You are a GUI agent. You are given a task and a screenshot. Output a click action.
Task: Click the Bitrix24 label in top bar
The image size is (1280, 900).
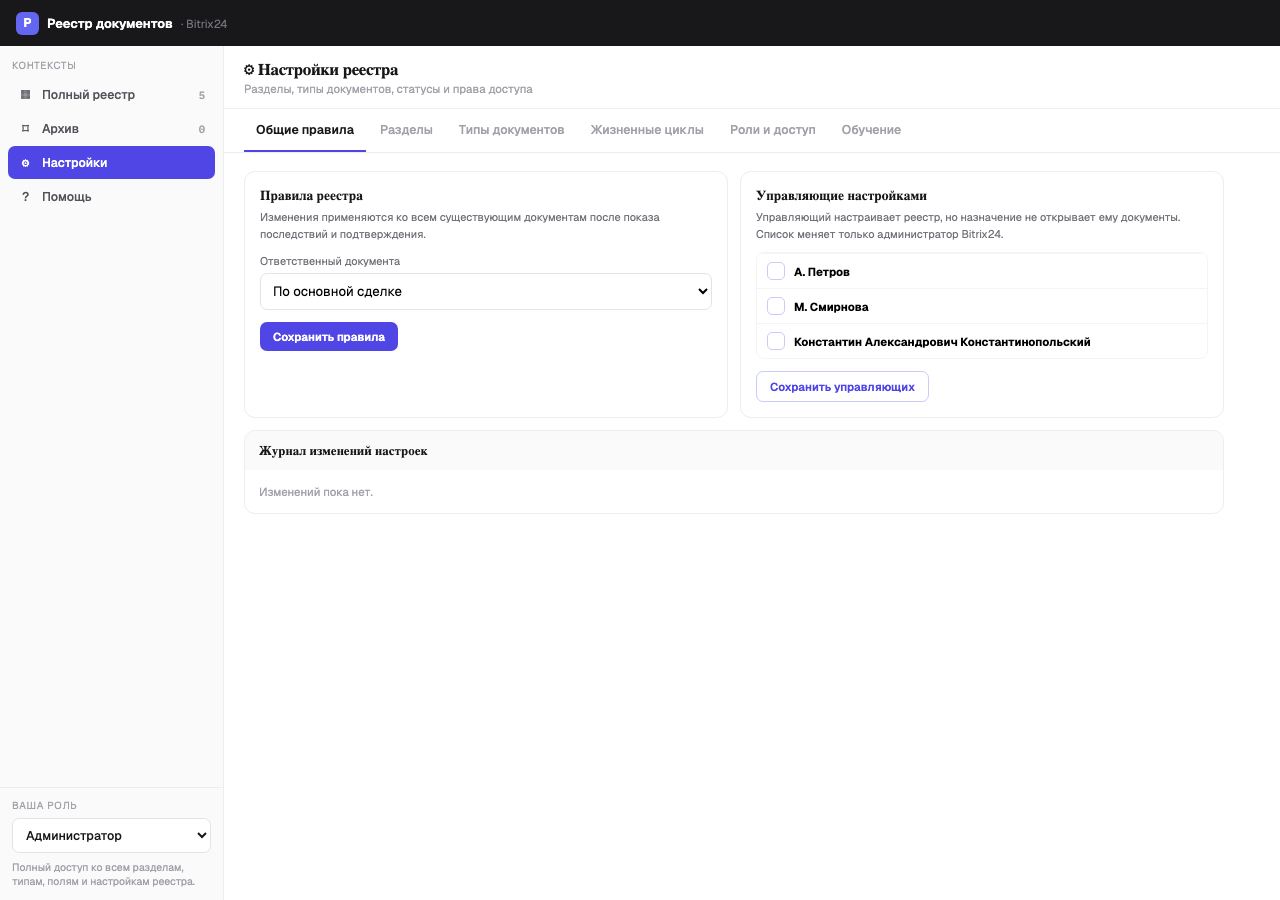pos(206,24)
